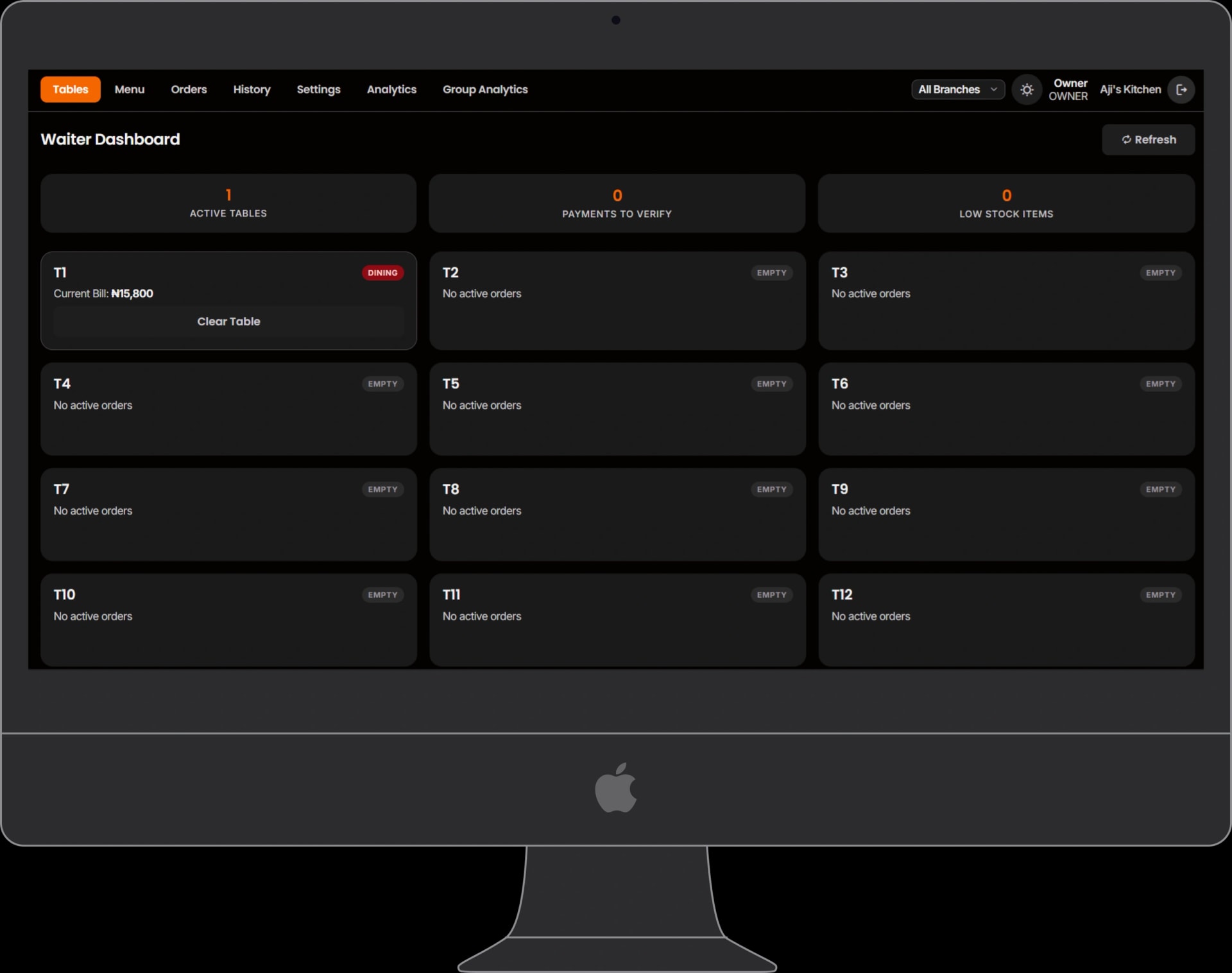1232x973 pixels.
Task: Open the T7 table card
Action: 228,515
